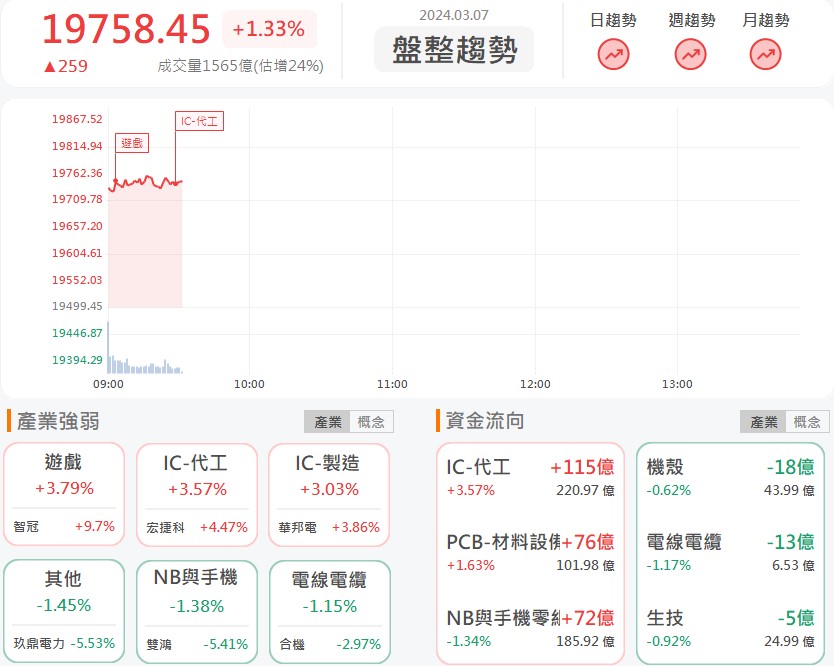Click 機殼 -18億 fund outflow row
834x666 pixels.
pos(730,477)
